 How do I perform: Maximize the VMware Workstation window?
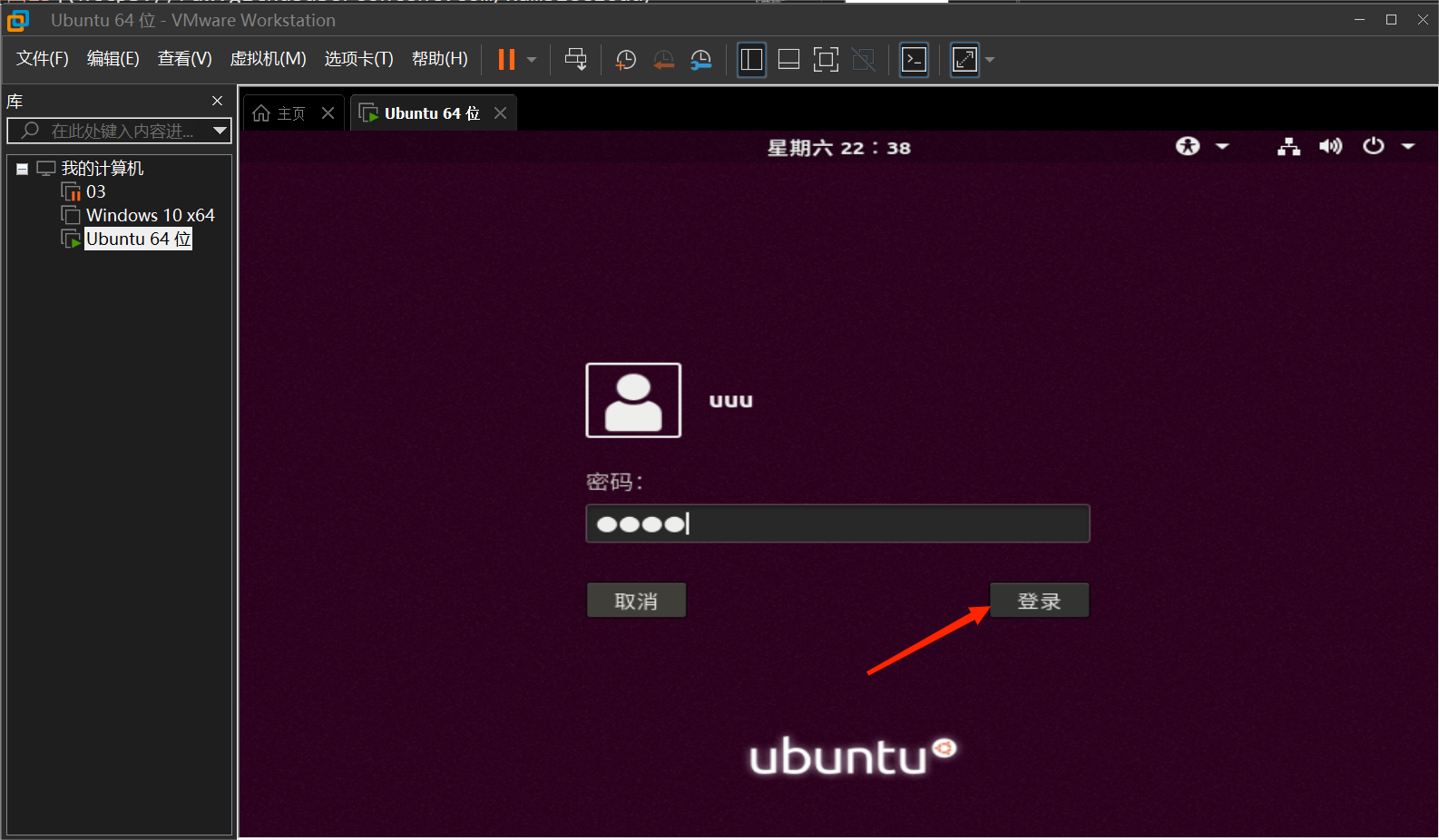coord(1391,20)
